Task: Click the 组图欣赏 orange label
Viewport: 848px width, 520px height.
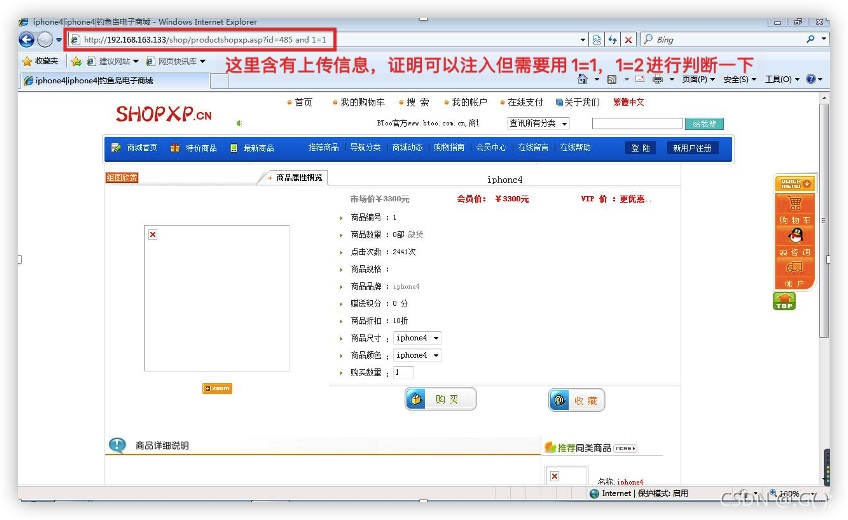Action: (122, 177)
